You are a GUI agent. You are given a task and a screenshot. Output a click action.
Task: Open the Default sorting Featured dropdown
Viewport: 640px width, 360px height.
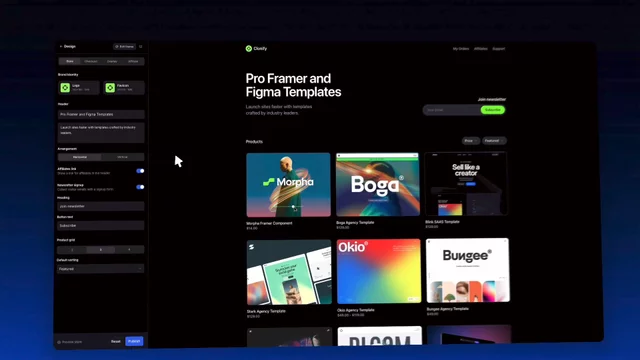click(x=100, y=269)
